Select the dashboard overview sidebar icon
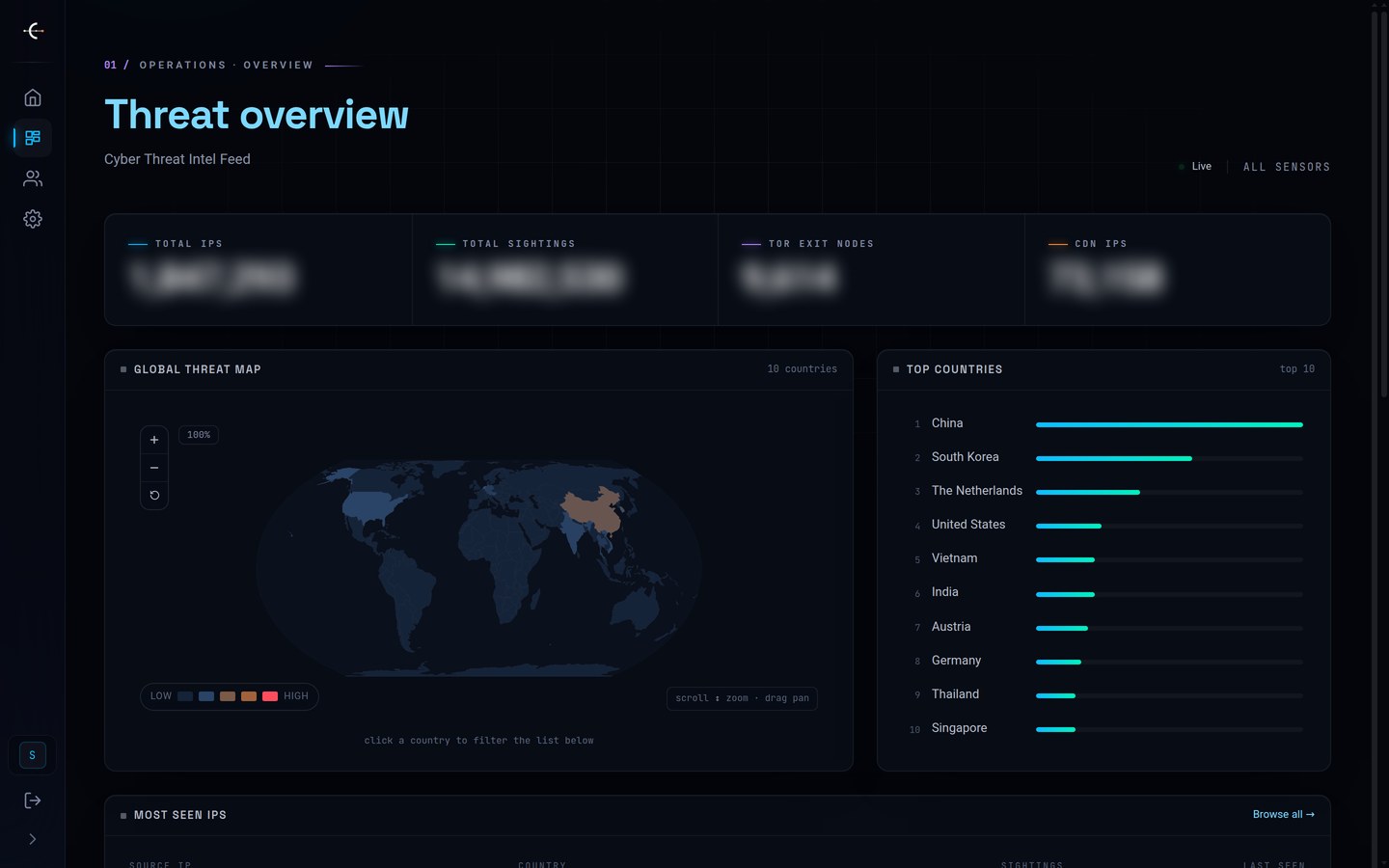The width and height of the screenshot is (1389, 868). point(33,138)
